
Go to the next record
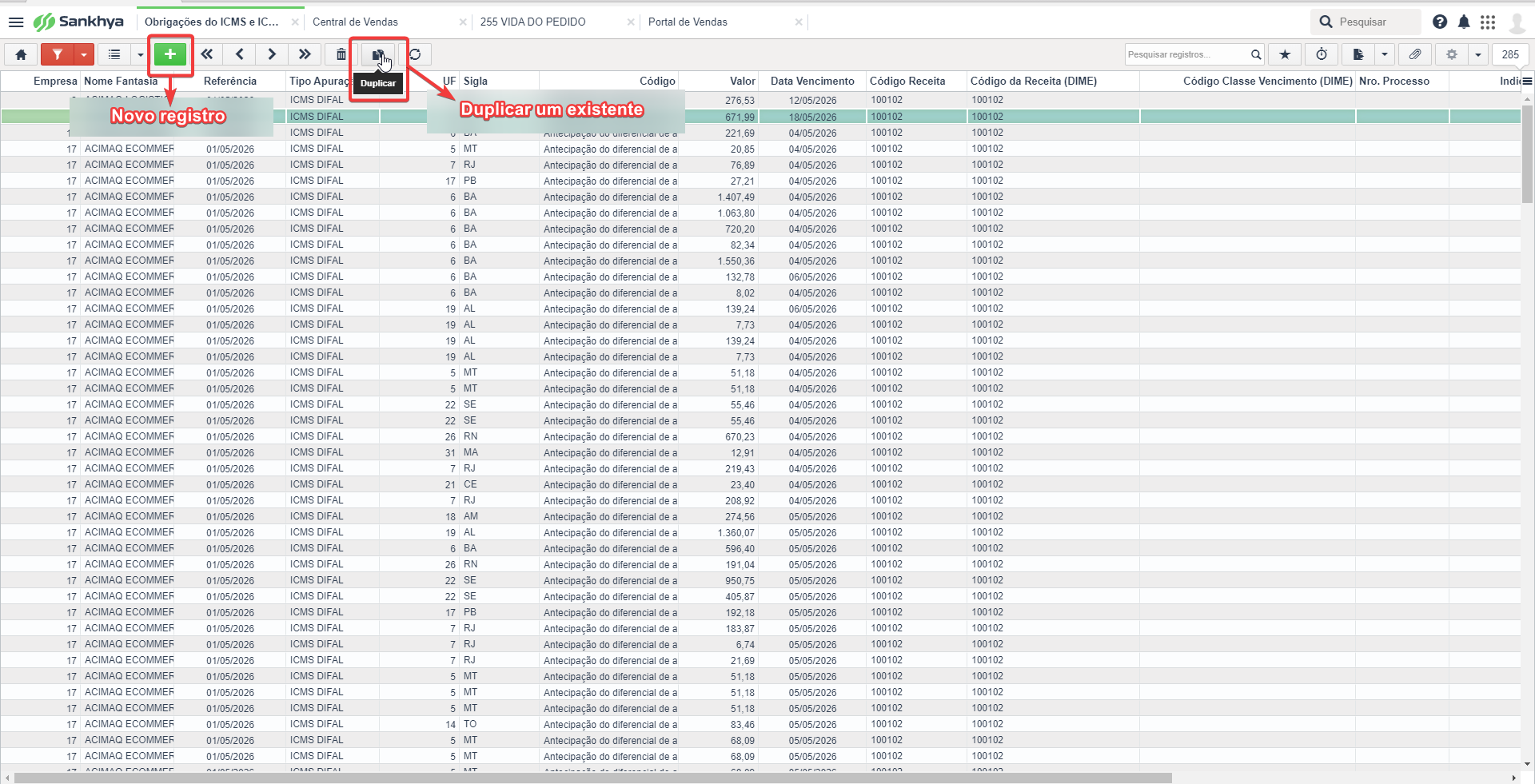click(272, 54)
